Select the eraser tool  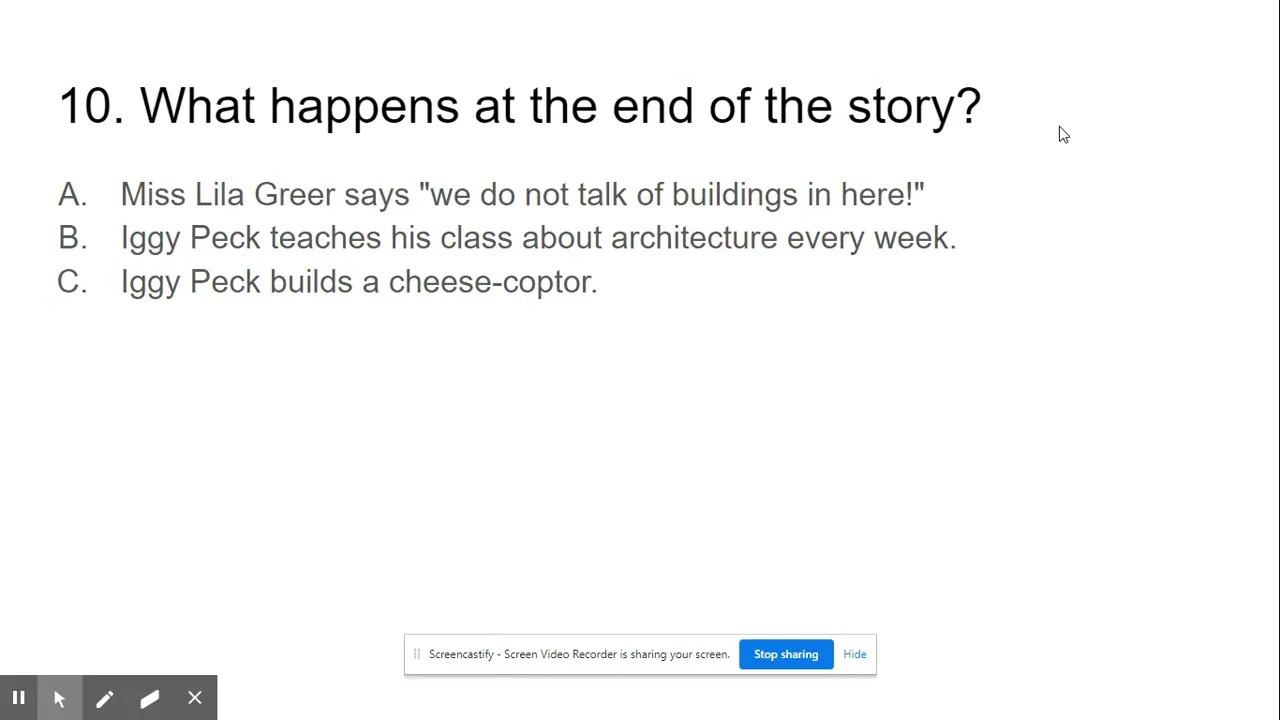pyautogui.click(x=149, y=698)
